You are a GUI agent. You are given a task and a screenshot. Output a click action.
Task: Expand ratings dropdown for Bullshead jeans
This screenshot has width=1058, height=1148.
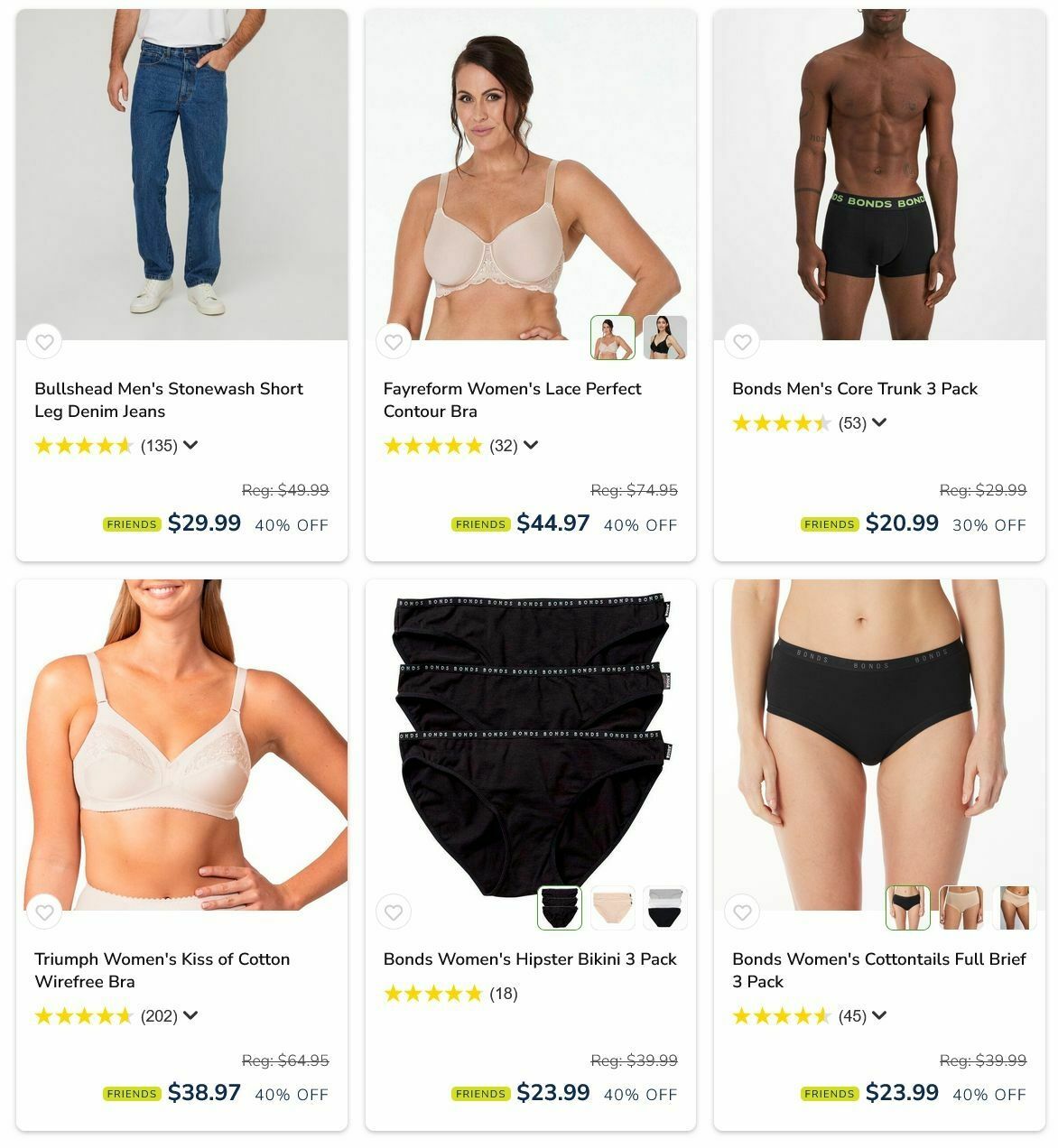pos(190,445)
